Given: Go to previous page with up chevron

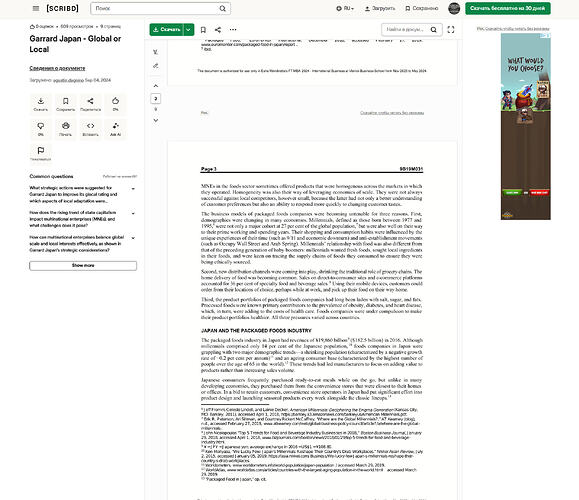Looking at the screenshot, I should click(x=156, y=86).
